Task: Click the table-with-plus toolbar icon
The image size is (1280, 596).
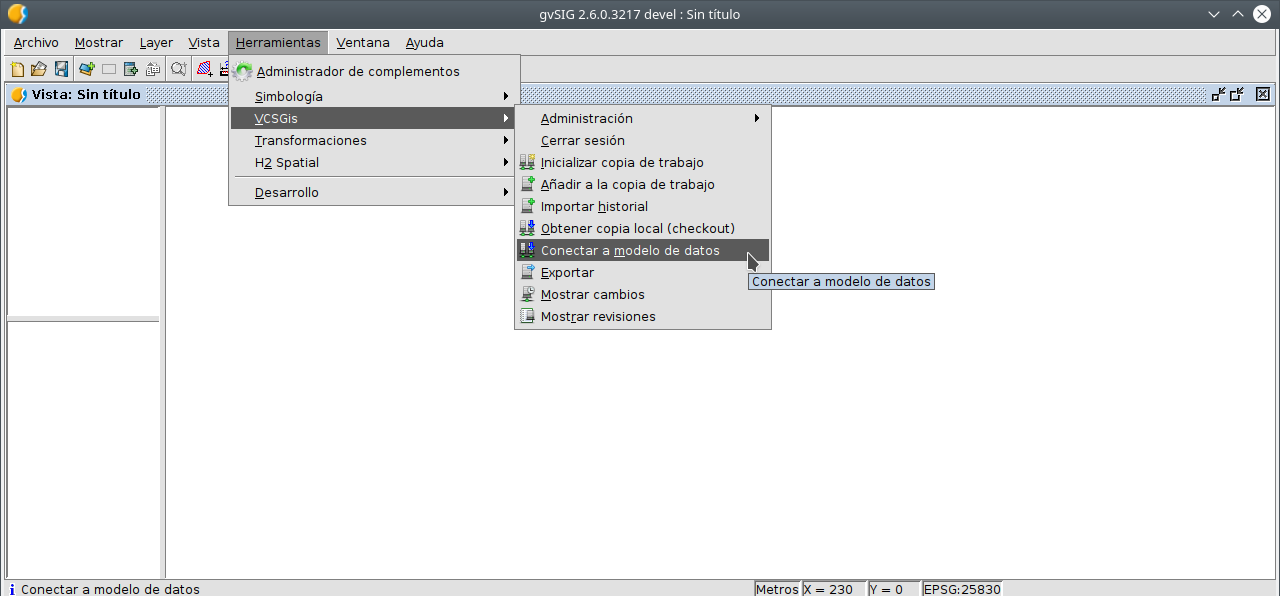Action: (131, 69)
